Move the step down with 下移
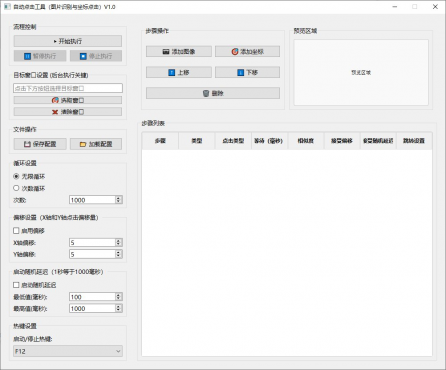This screenshot has width=446, height=370. (x=247, y=72)
